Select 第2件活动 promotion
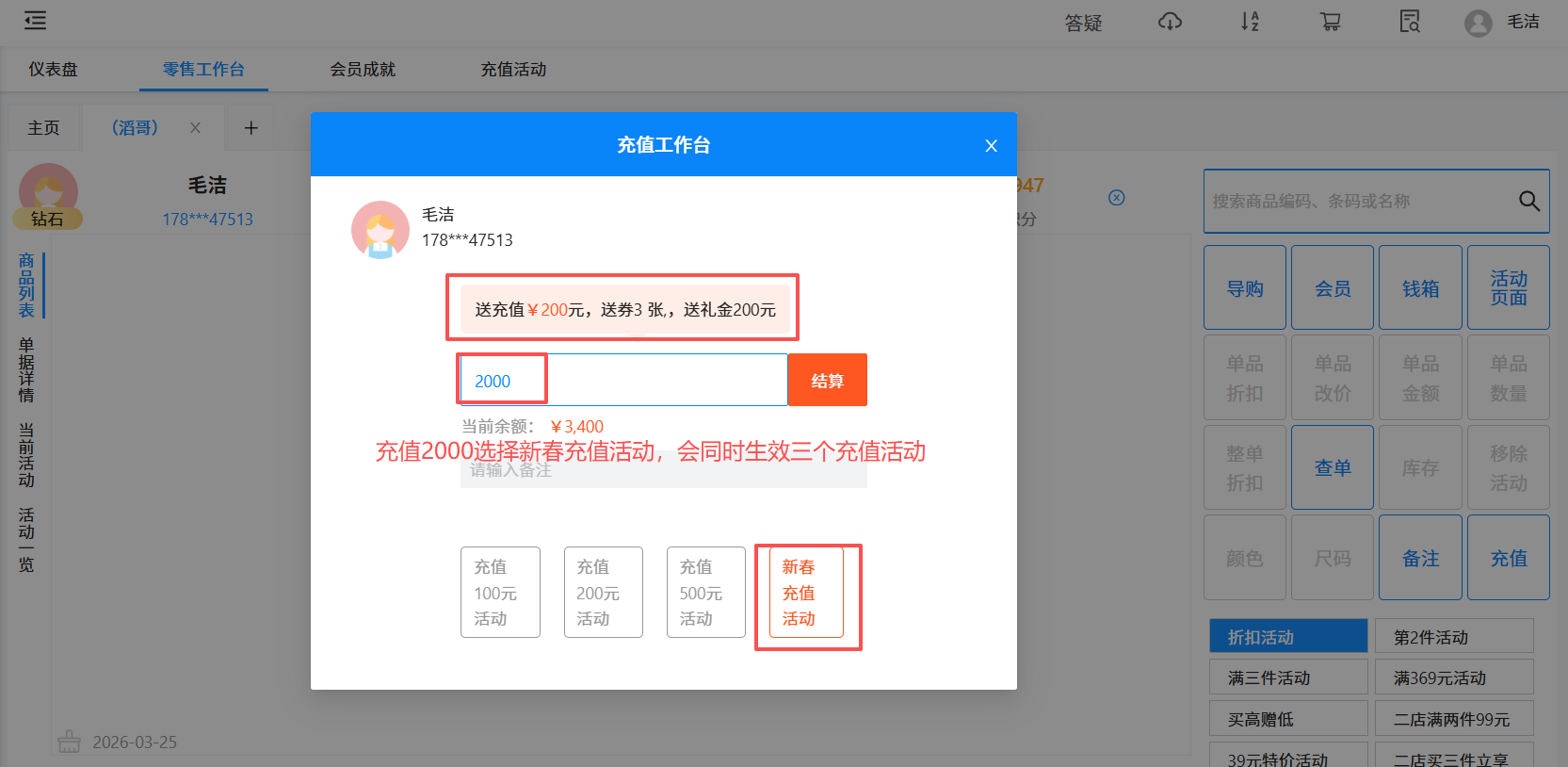This screenshot has width=1568, height=767. coord(1454,636)
